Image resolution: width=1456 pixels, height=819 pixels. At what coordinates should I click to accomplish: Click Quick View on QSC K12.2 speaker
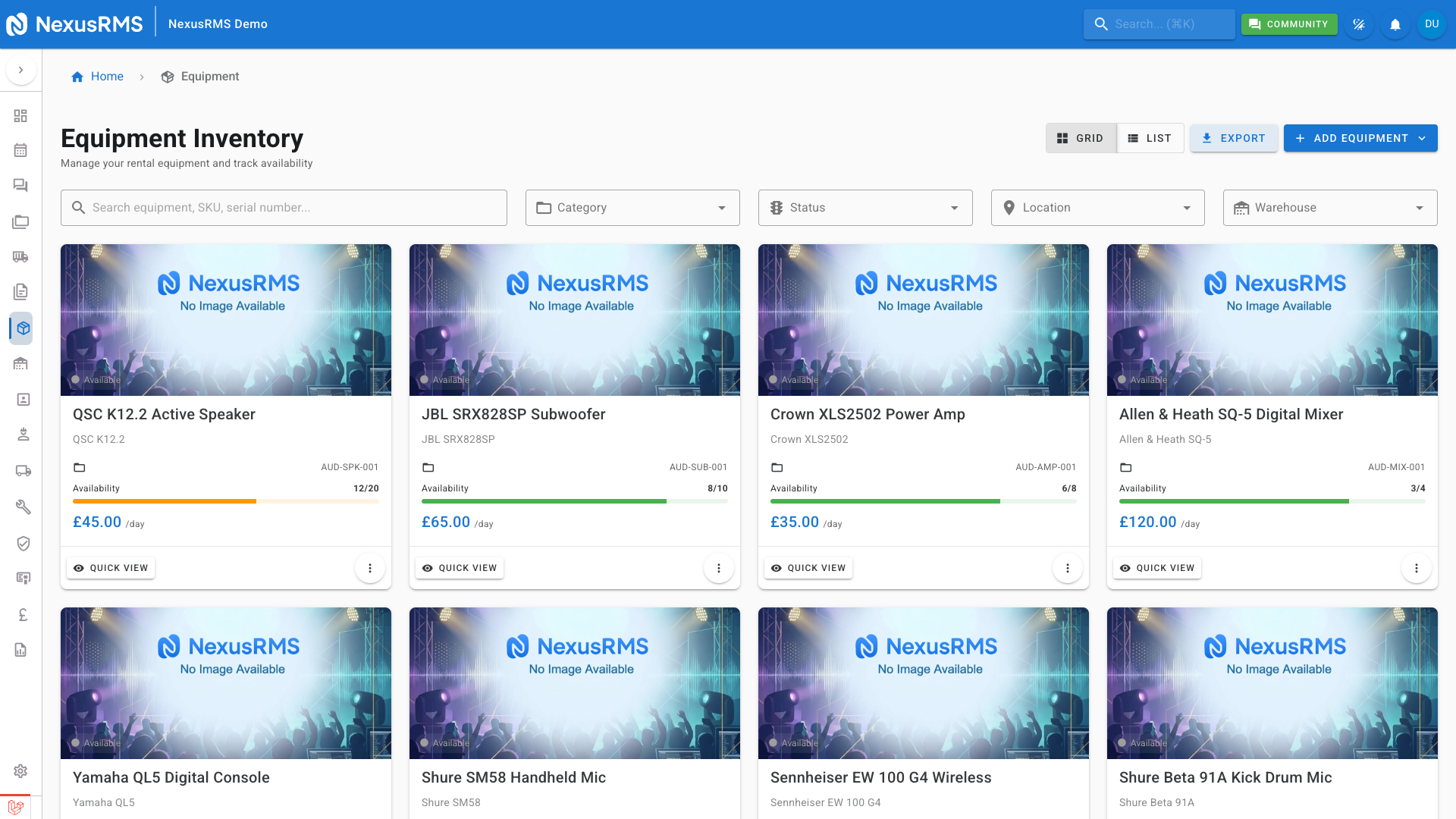(x=111, y=568)
